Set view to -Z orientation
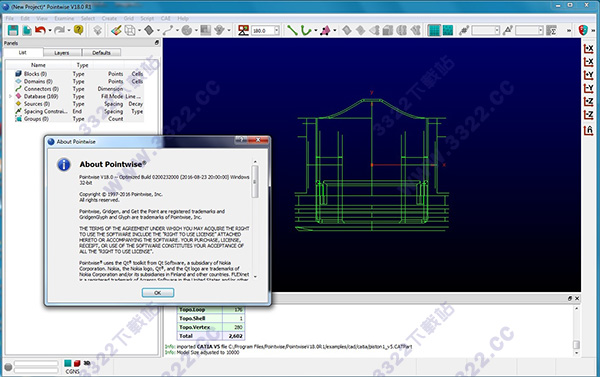This screenshot has height=377, width=600. click(x=589, y=115)
